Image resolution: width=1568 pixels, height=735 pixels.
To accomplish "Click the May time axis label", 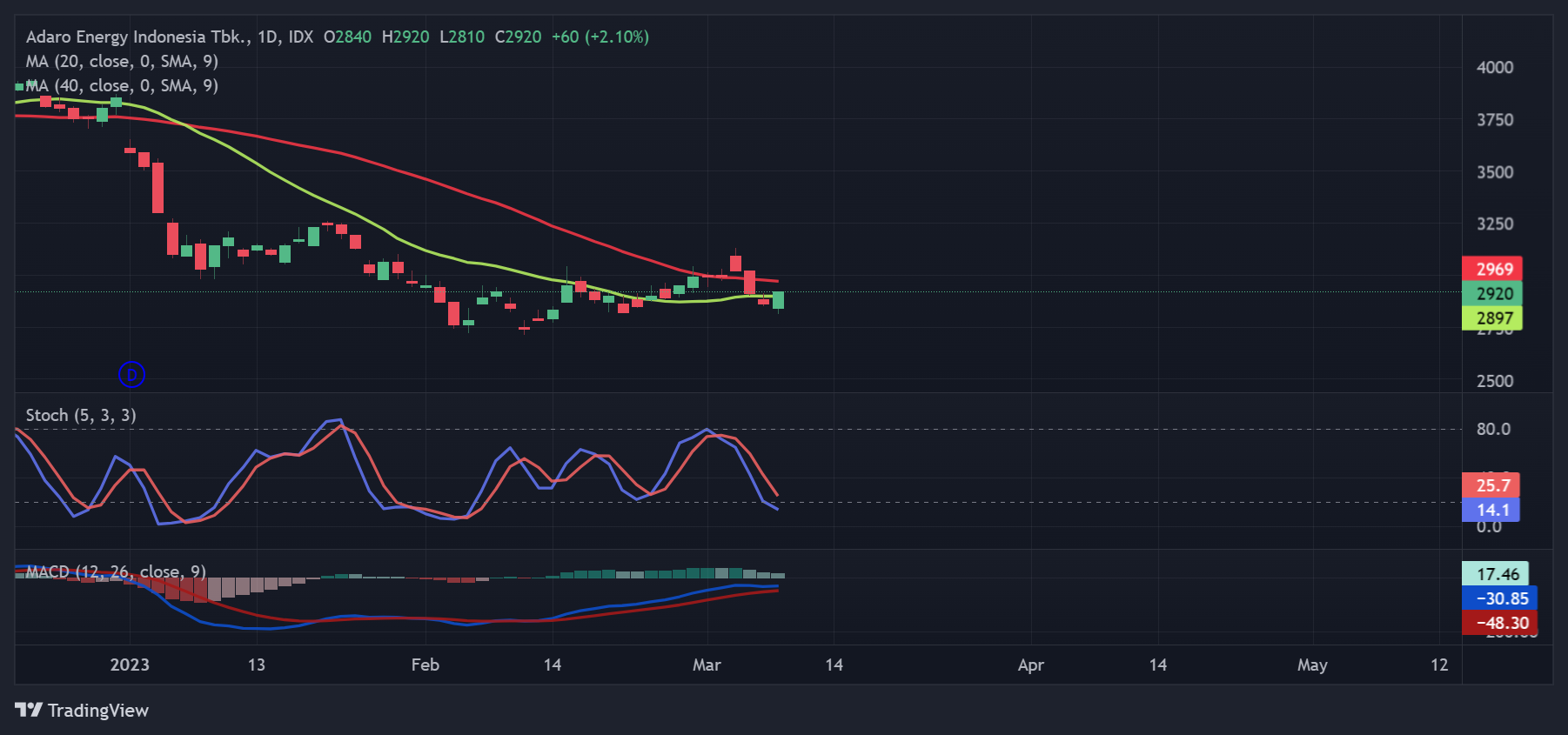I will pyautogui.click(x=1312, y=665).
